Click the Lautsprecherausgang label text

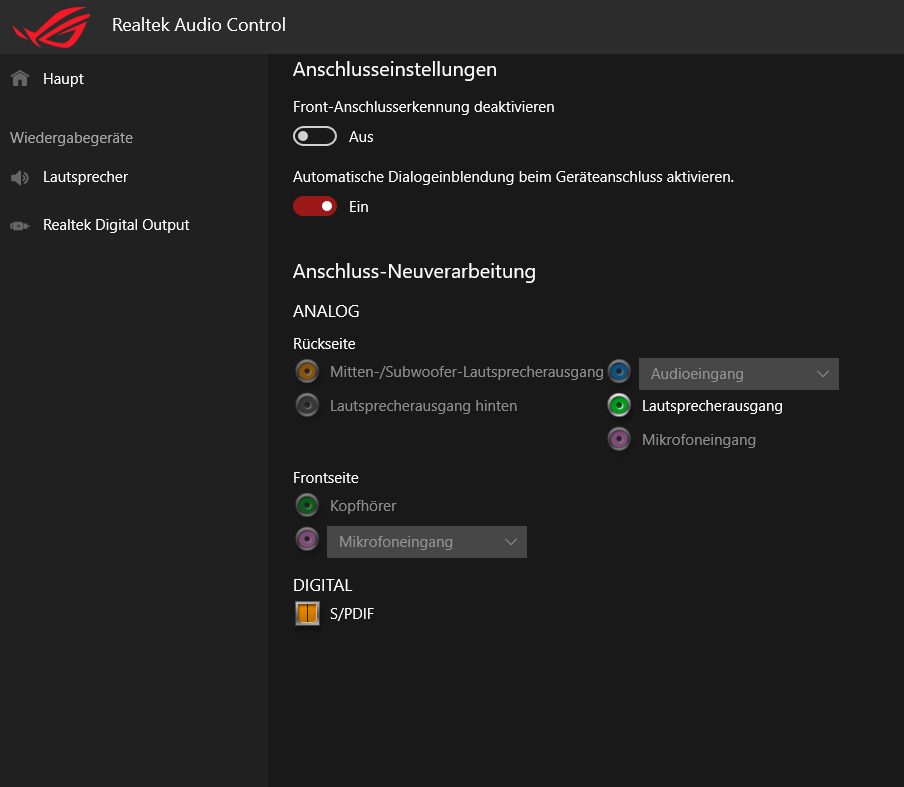point(712,406)
